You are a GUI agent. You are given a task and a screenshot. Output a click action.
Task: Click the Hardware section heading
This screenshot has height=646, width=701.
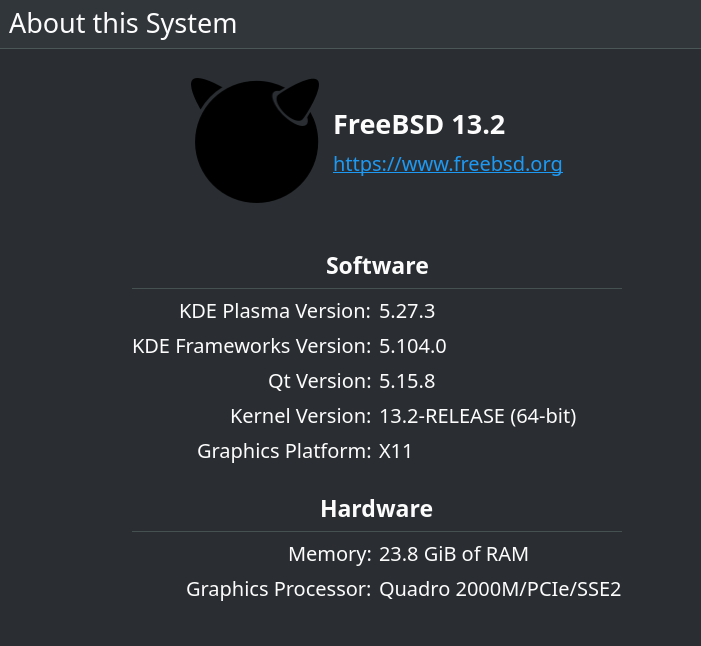377,509
